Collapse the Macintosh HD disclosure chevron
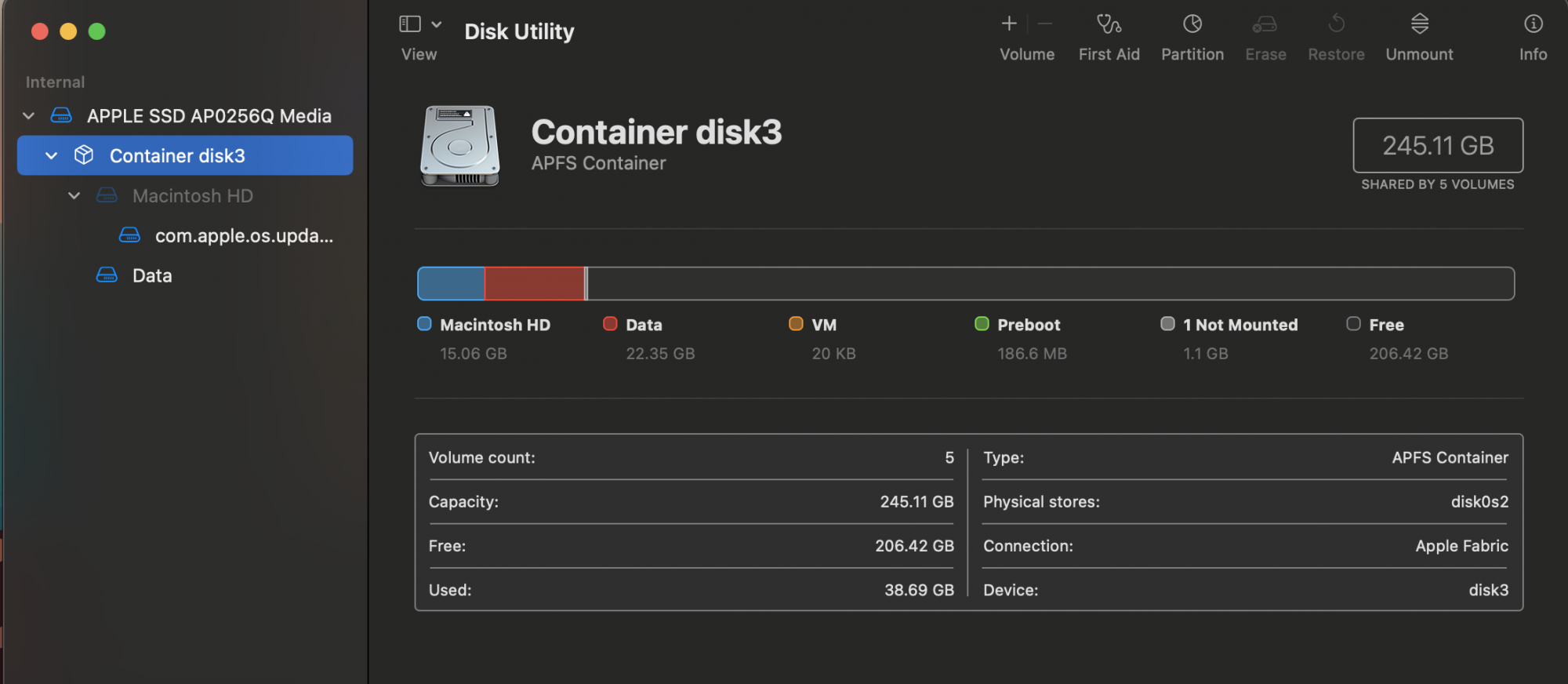 point(74,196)
